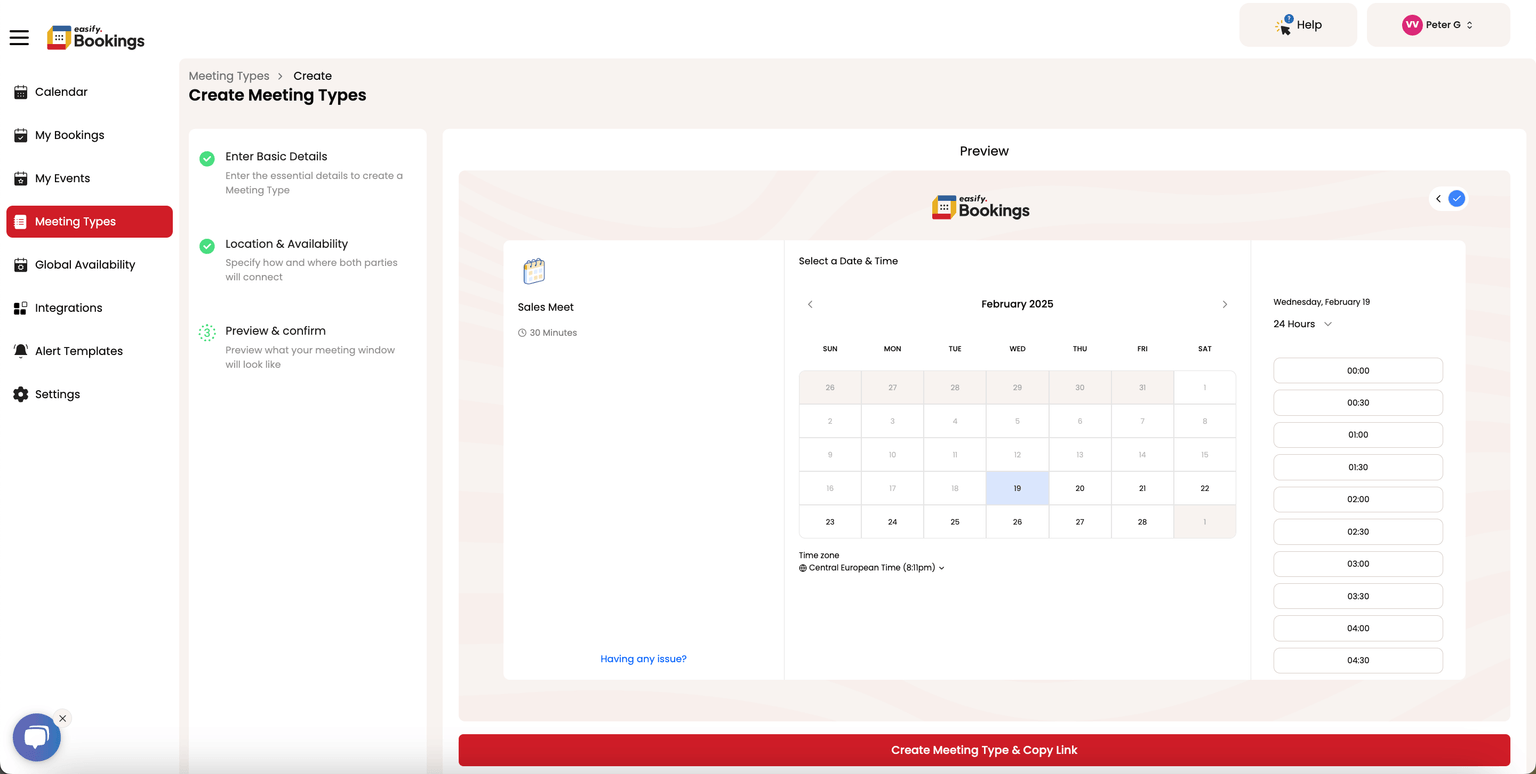1536x774 pixels.
Task: Open the chat support bubble
Action: (x=37, y=738)
